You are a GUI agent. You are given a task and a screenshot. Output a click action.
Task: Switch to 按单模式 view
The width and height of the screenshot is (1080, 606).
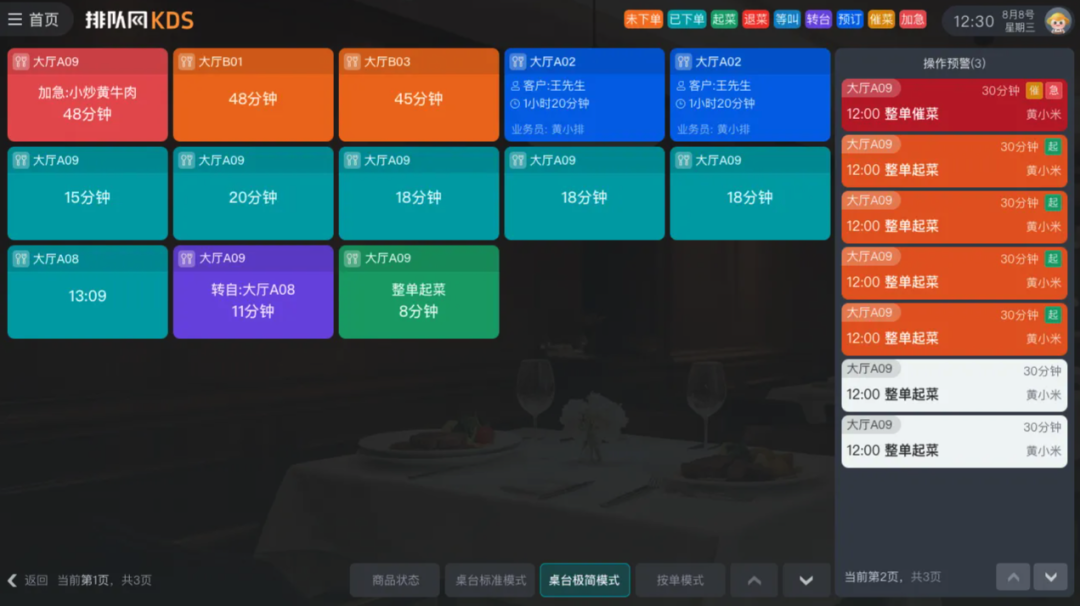680,581
